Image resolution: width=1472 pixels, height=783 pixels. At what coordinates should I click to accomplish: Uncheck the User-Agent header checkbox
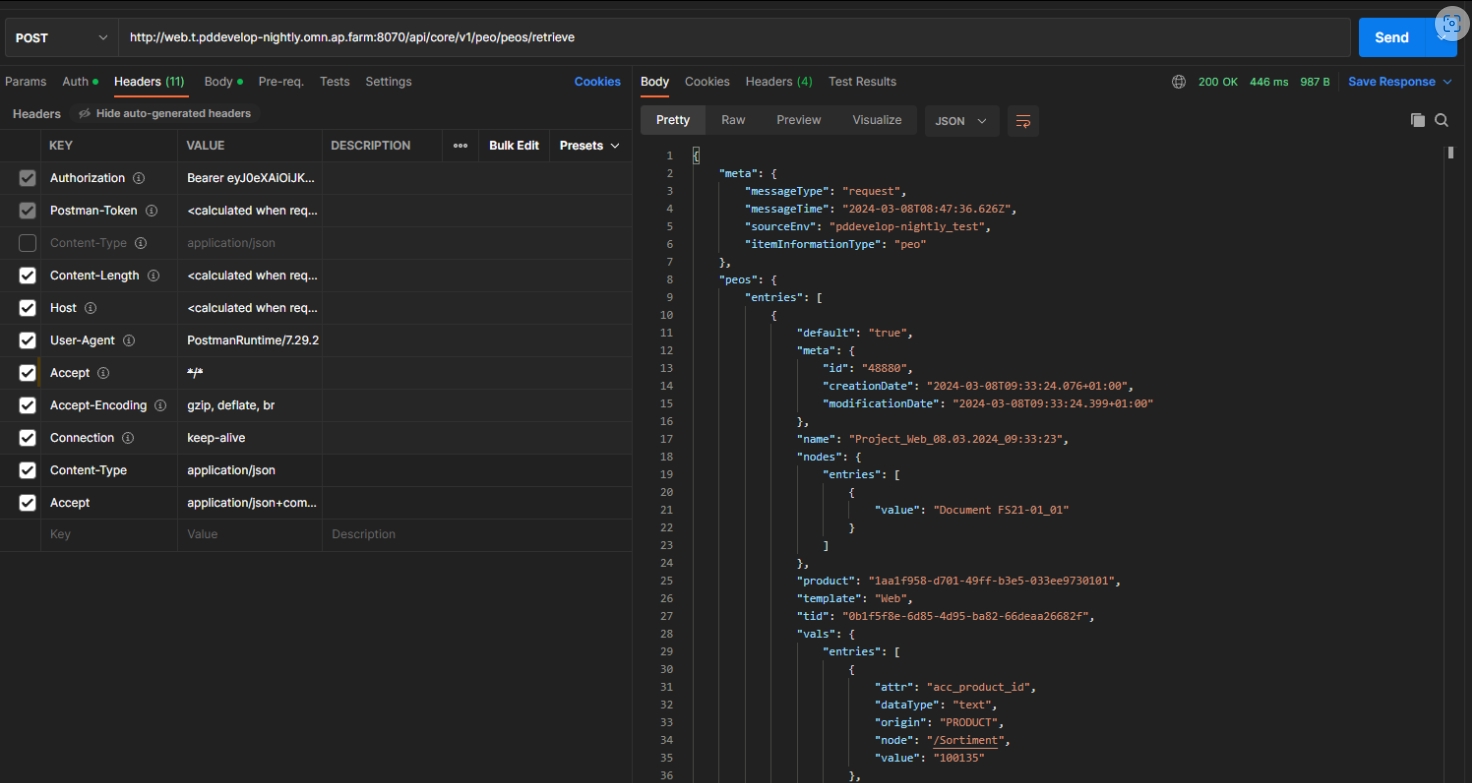click(28, 340)
